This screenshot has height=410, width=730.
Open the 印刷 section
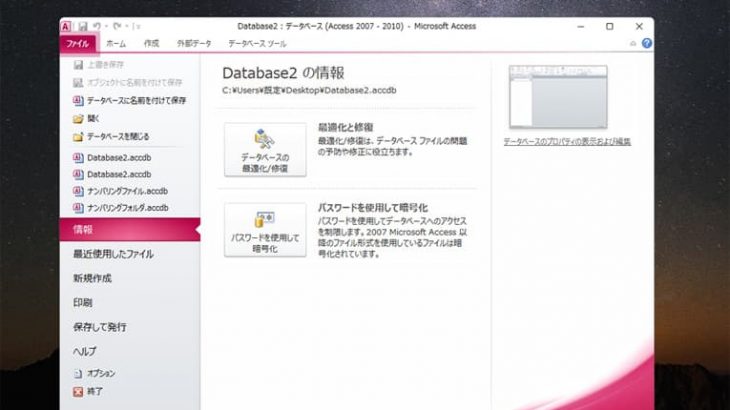[x=82, y=302]
